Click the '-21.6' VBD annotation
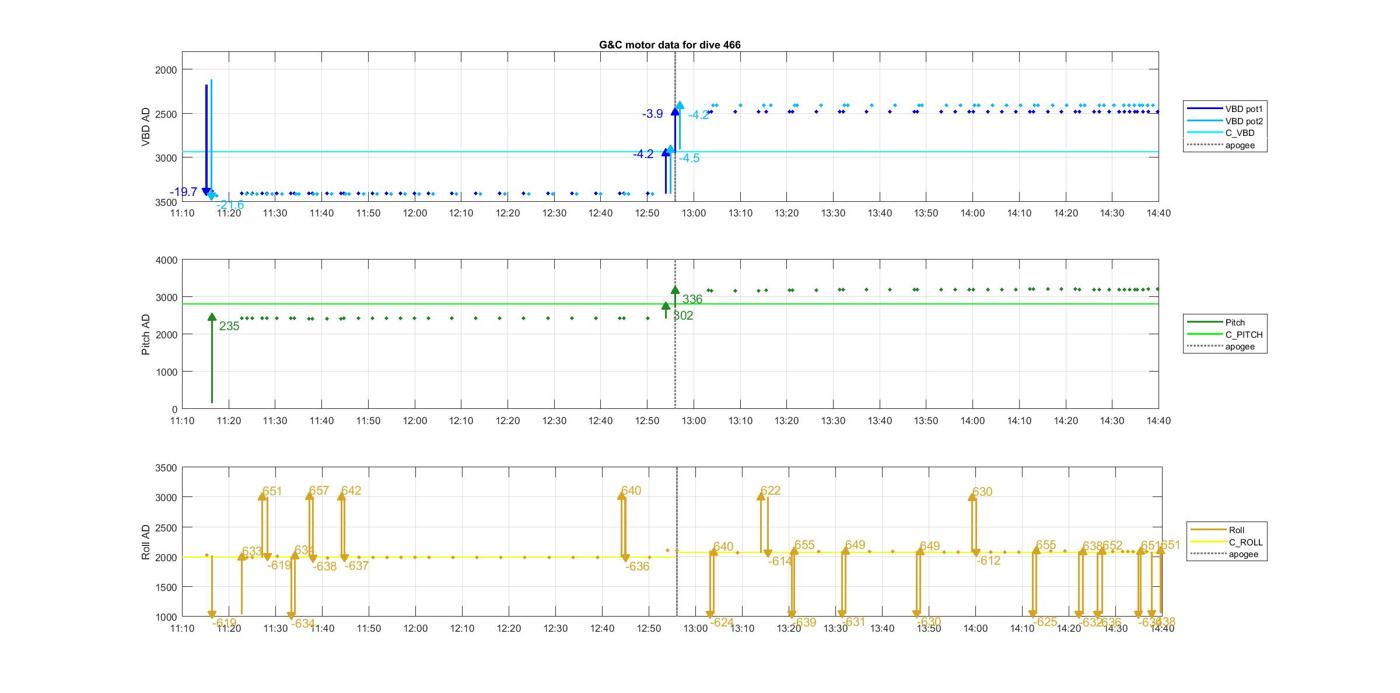Viewport: 1400px width, 693px height. [231, 206]
